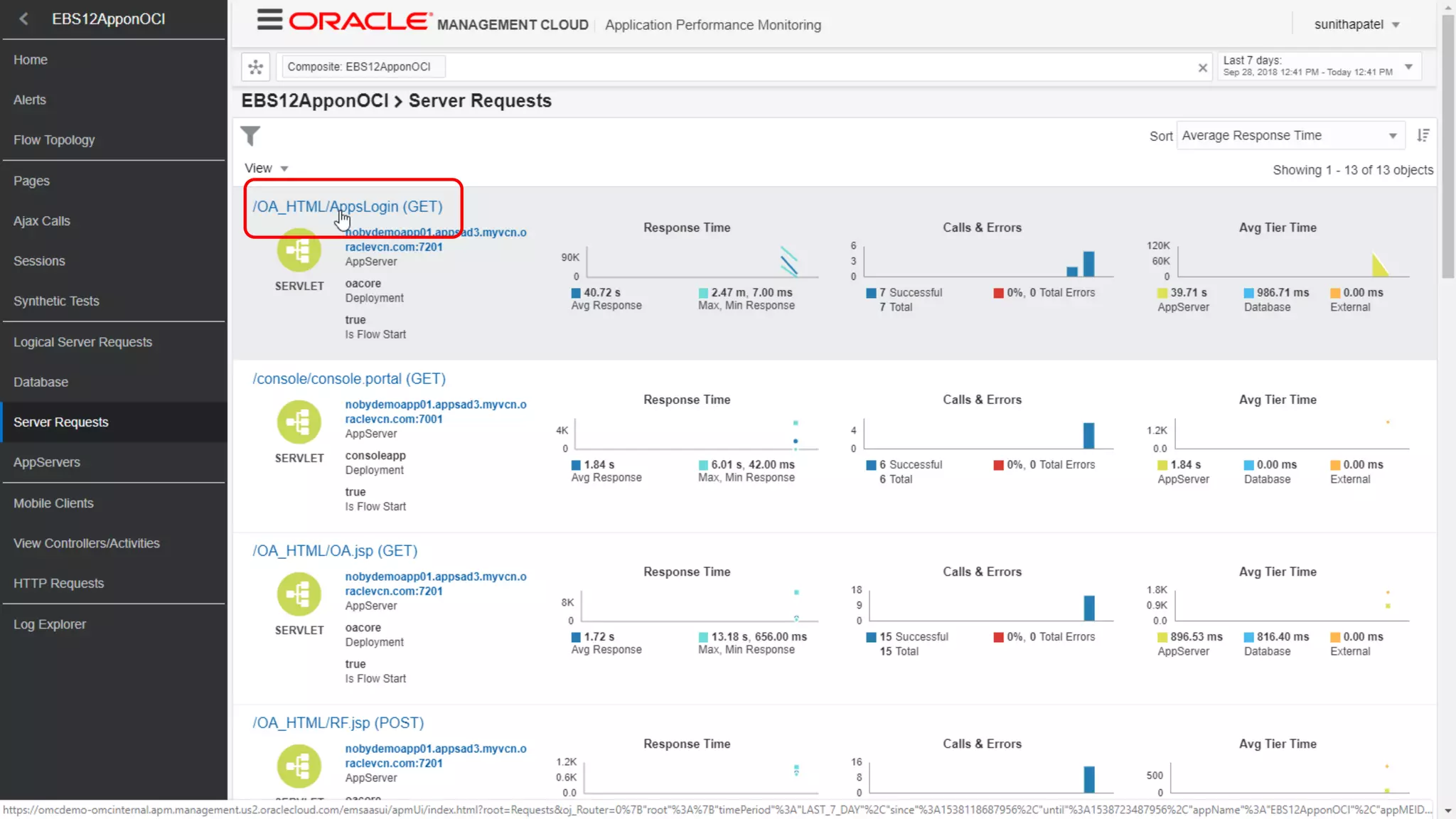This screenshot has height=819, width=1456.
Task: Open the filter funnel icon
Action: click(250, 136)
